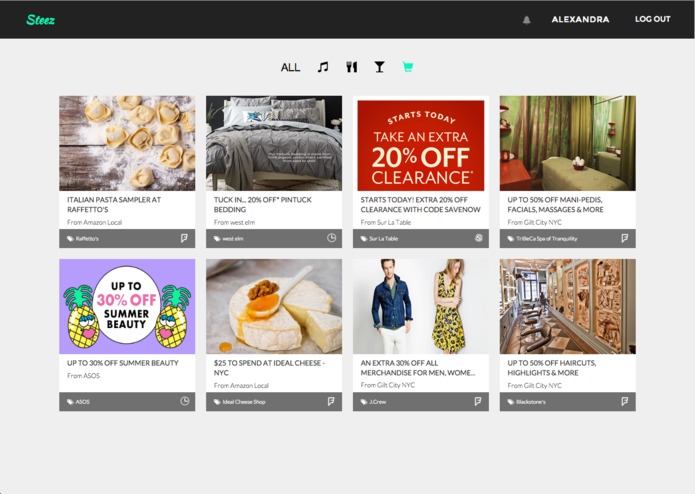Open '$25 to Spend at Ideal Cheese' title

click(x=269, y=368)
